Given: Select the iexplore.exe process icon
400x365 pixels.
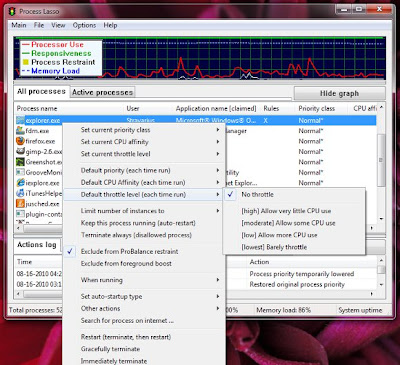Looking at the screenshot, I should coord(20,183).
